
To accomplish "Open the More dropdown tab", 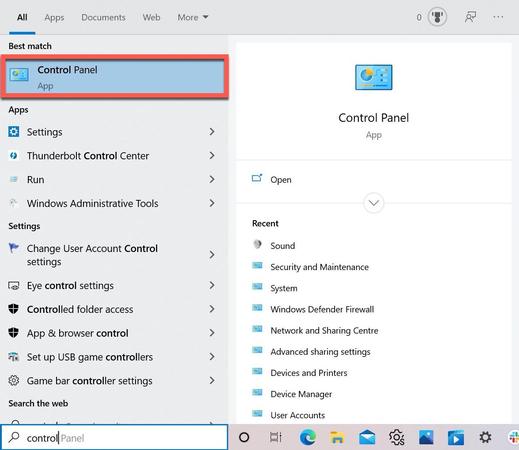I will pos(193,17).
